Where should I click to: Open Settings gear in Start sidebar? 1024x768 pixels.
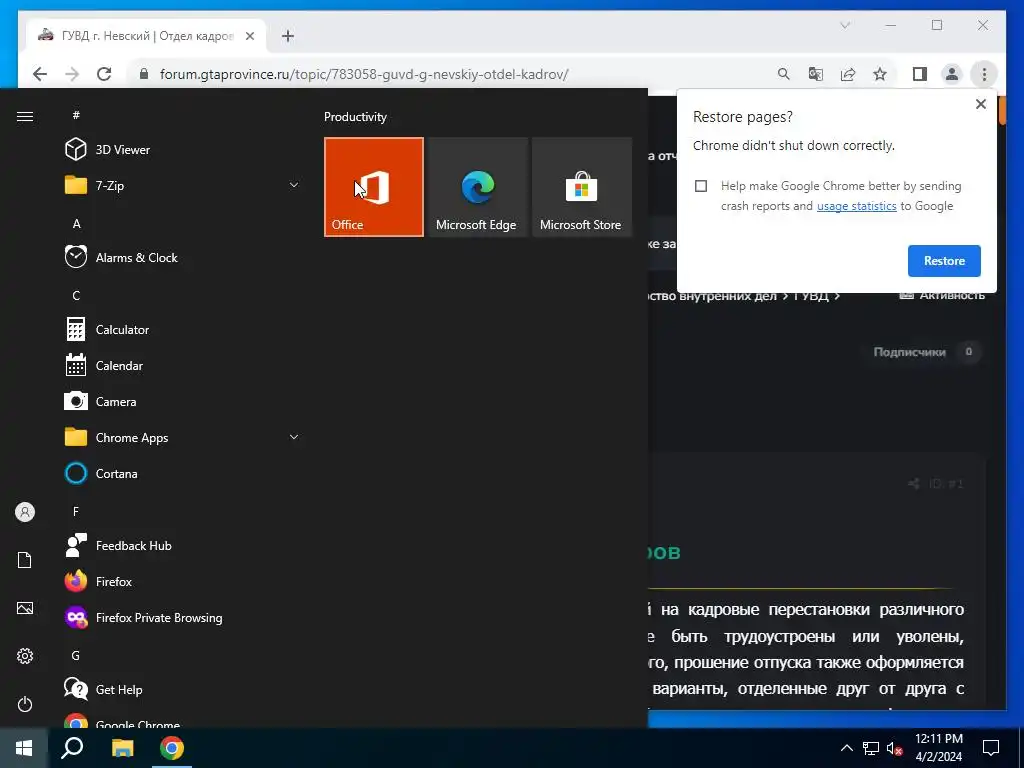coord(25,656)
